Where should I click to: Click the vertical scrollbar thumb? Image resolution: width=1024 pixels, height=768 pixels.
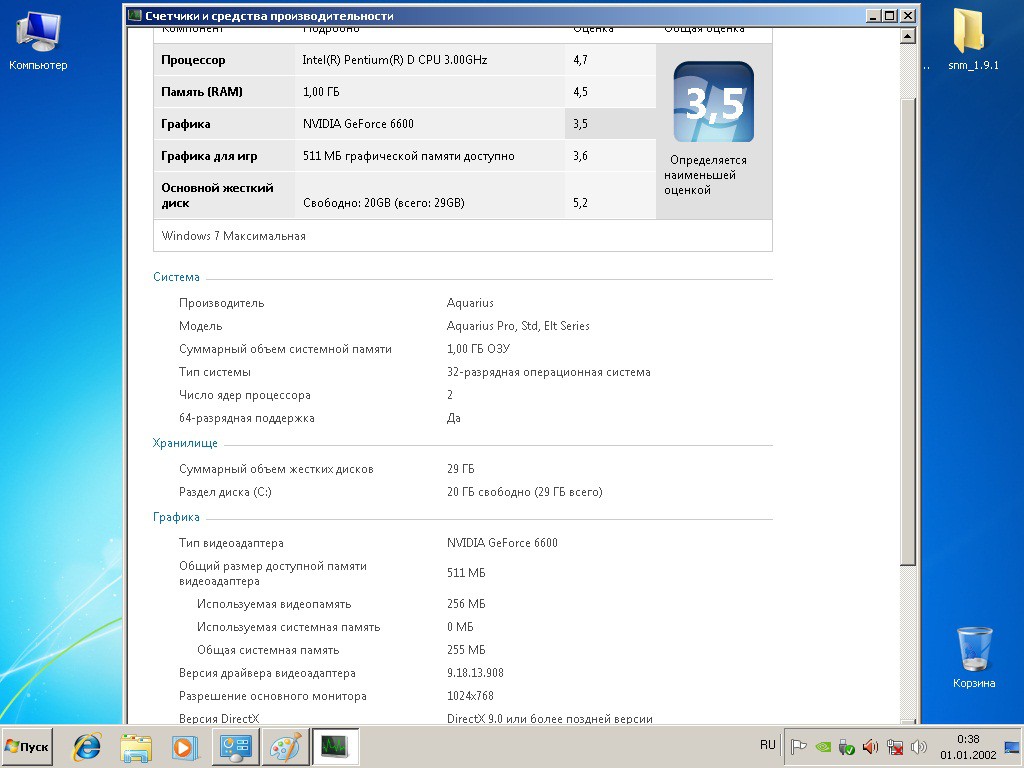907,332
